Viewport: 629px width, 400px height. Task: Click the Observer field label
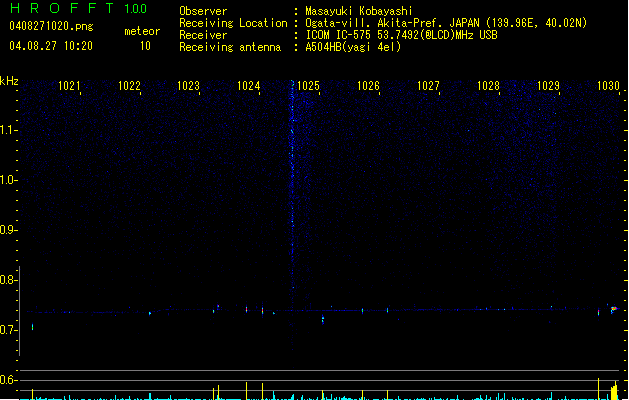click(x=203, y=11)
